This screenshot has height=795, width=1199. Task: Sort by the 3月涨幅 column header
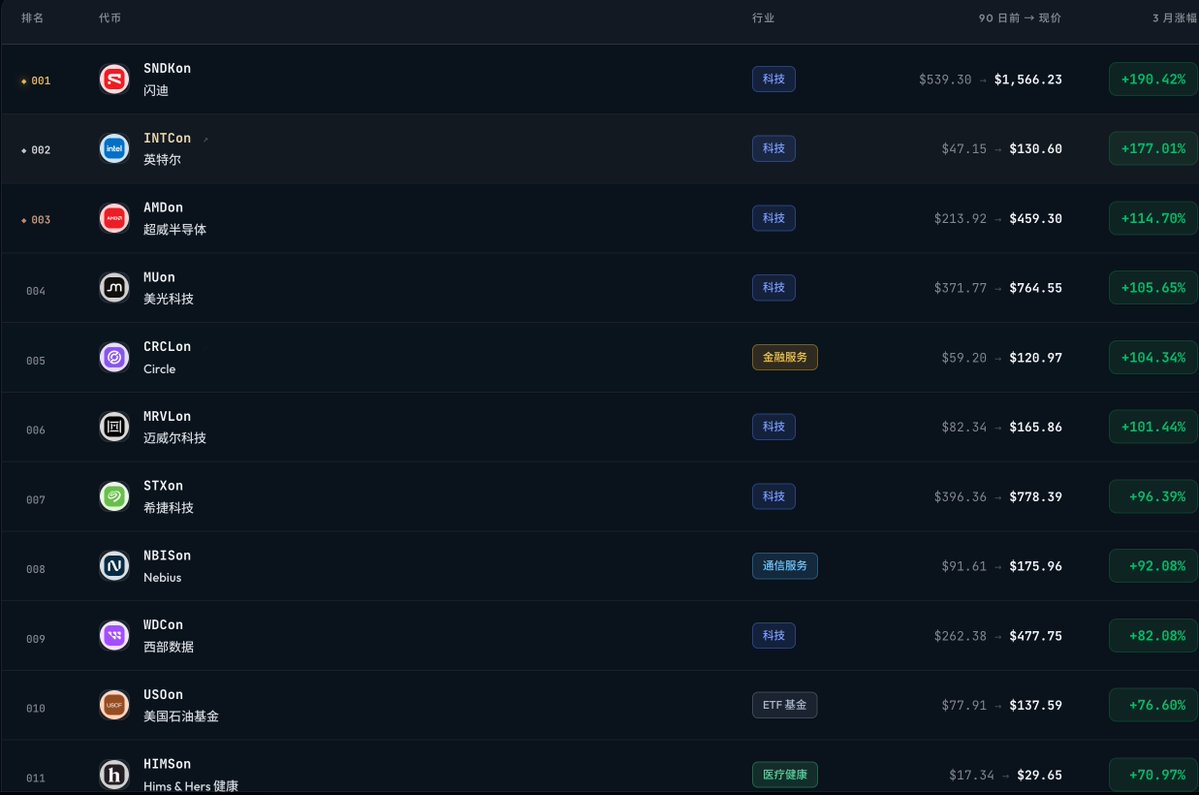tap(1175, 18)
